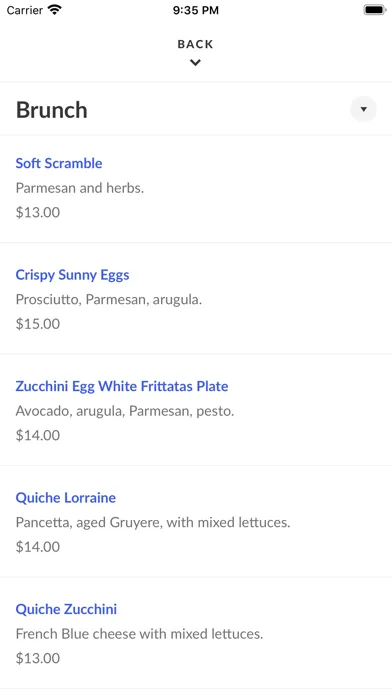The height and width of the screenshot is (696, 392).
Task: Tap the BACK label at top
Action: (x=195, y=44)
